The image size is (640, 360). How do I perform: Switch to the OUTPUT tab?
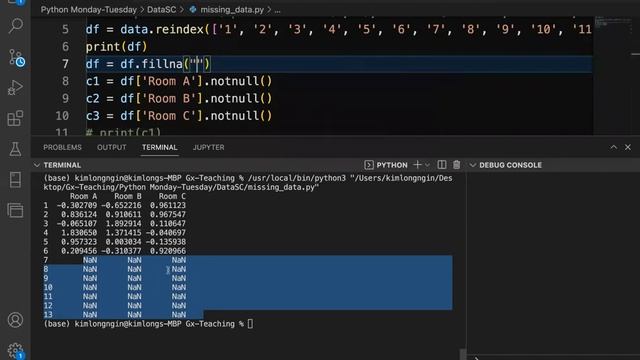111,147
